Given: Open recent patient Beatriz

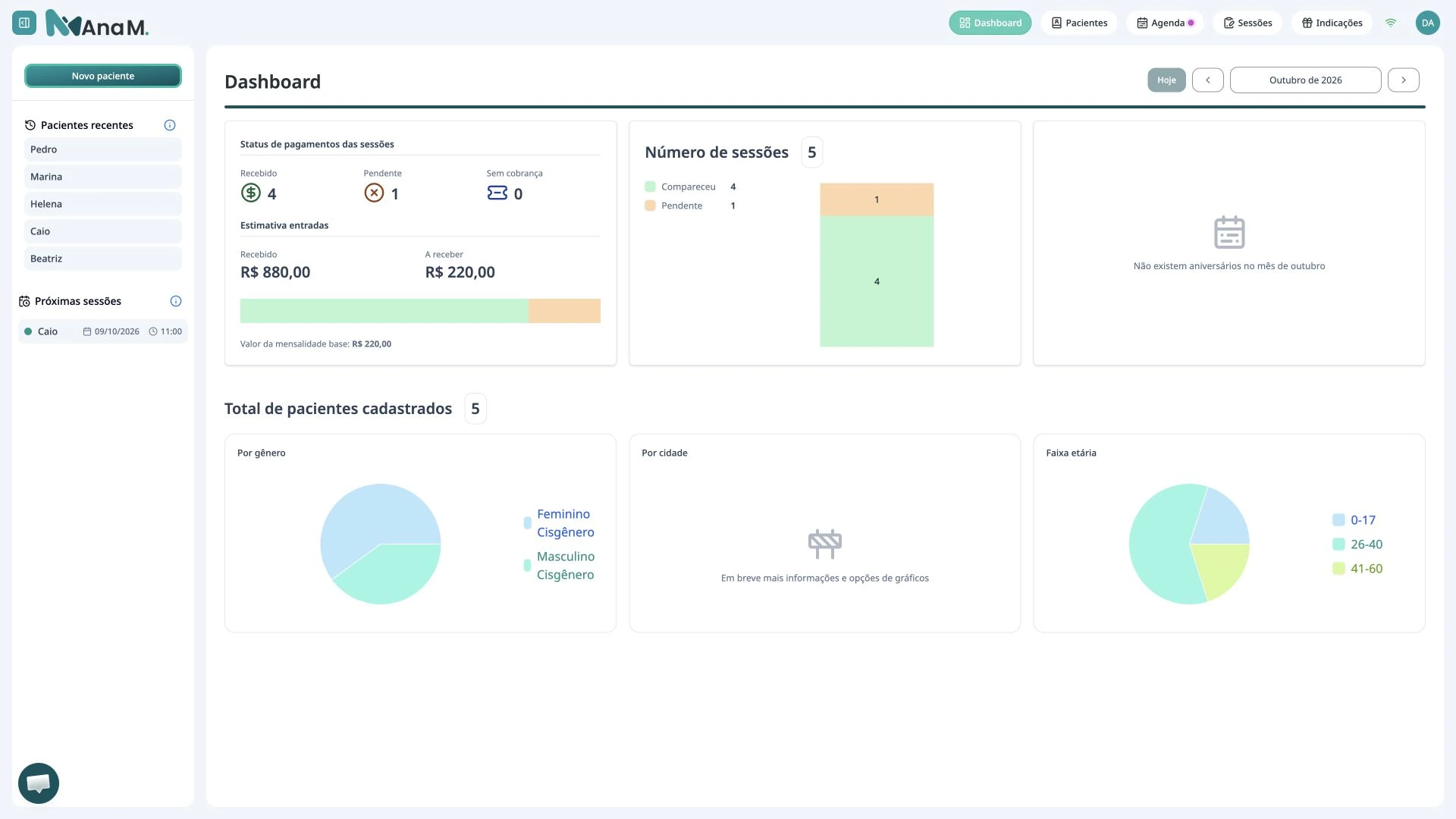Looking at the screenshot, I should click(103, 259).
